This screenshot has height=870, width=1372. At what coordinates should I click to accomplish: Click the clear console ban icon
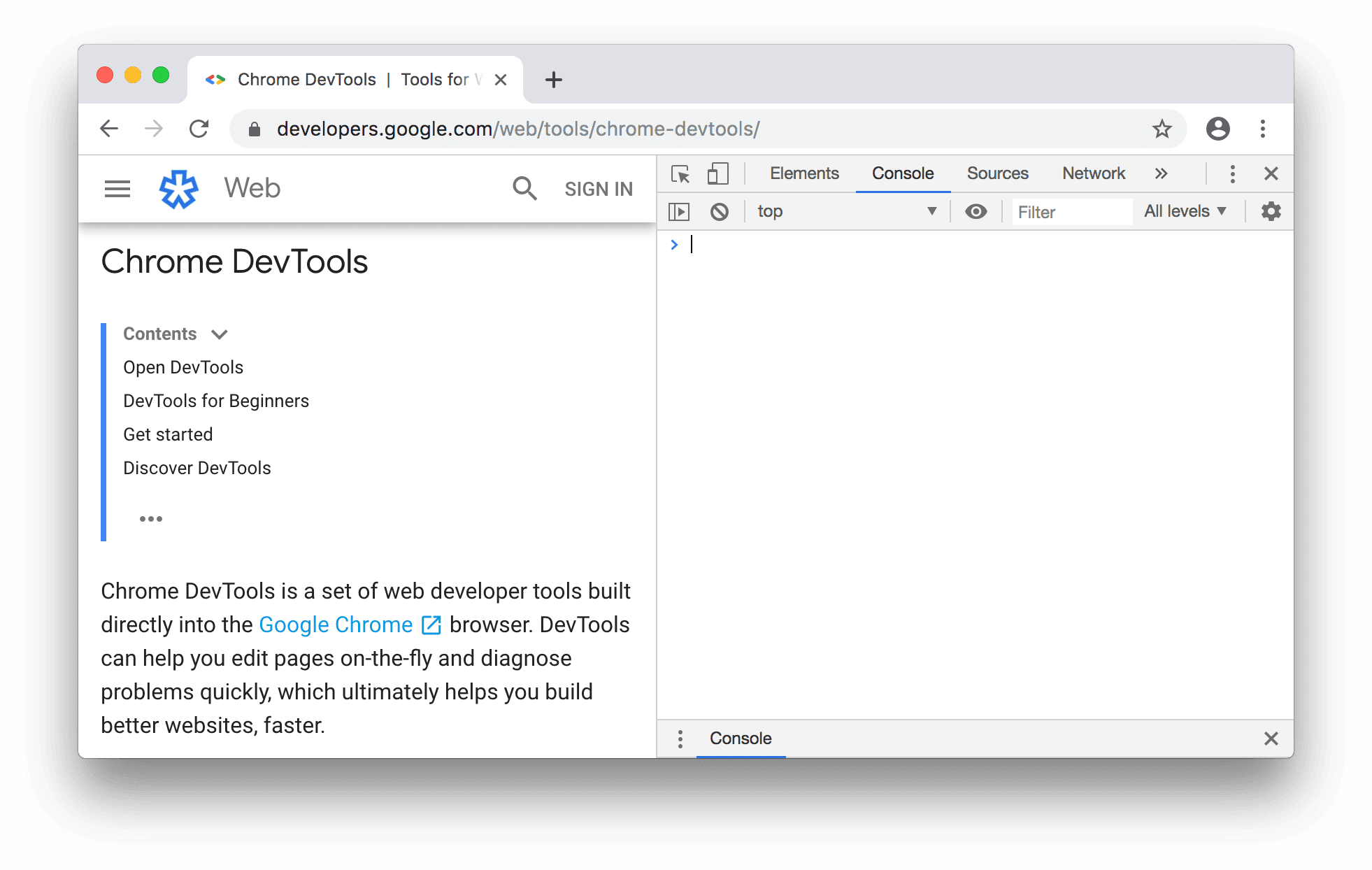(x=719, y=210)
